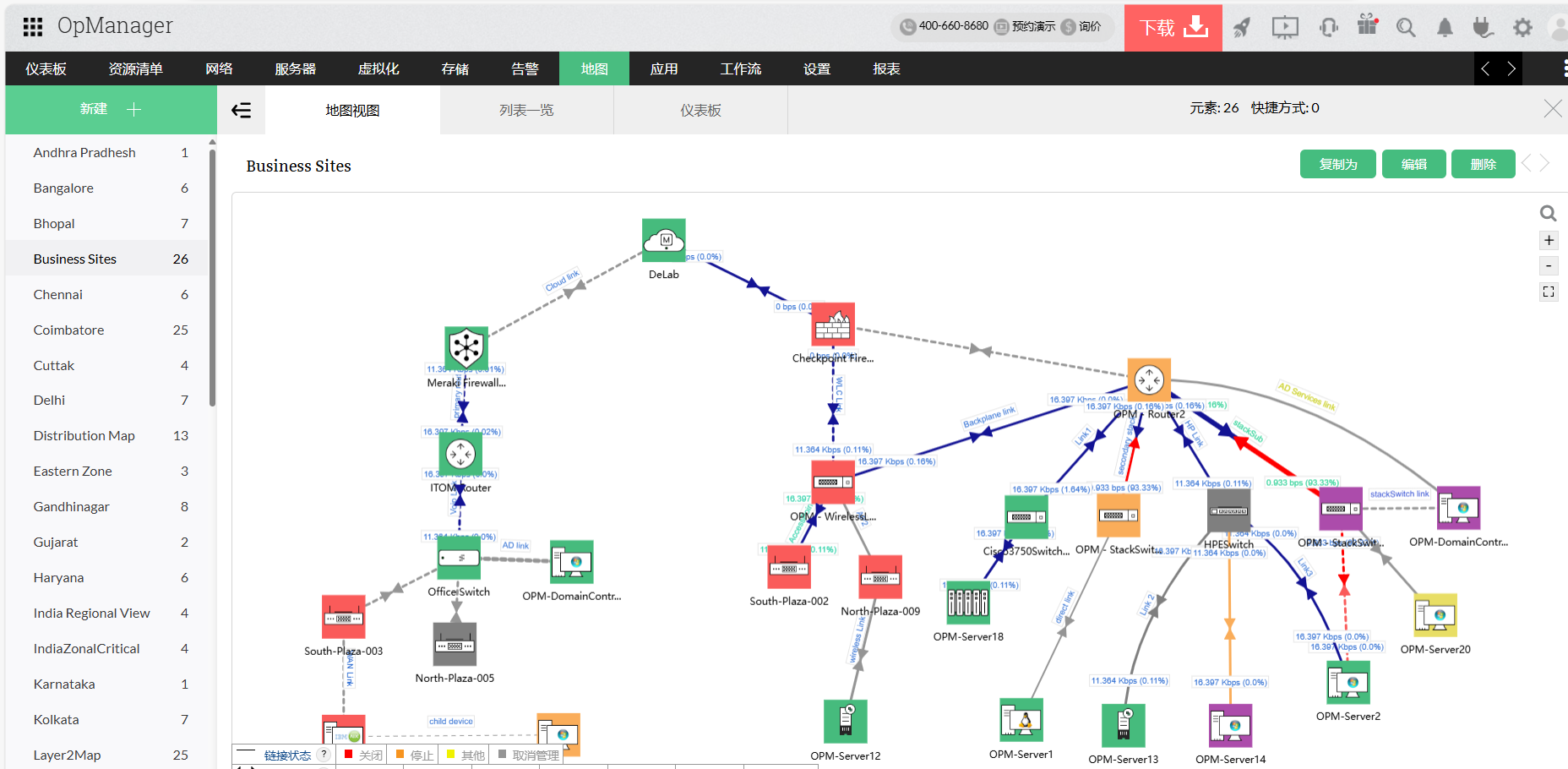
Task: Click the OPM-Router2 node icon
Action: pyautogui.click(x=1149, y=379)
